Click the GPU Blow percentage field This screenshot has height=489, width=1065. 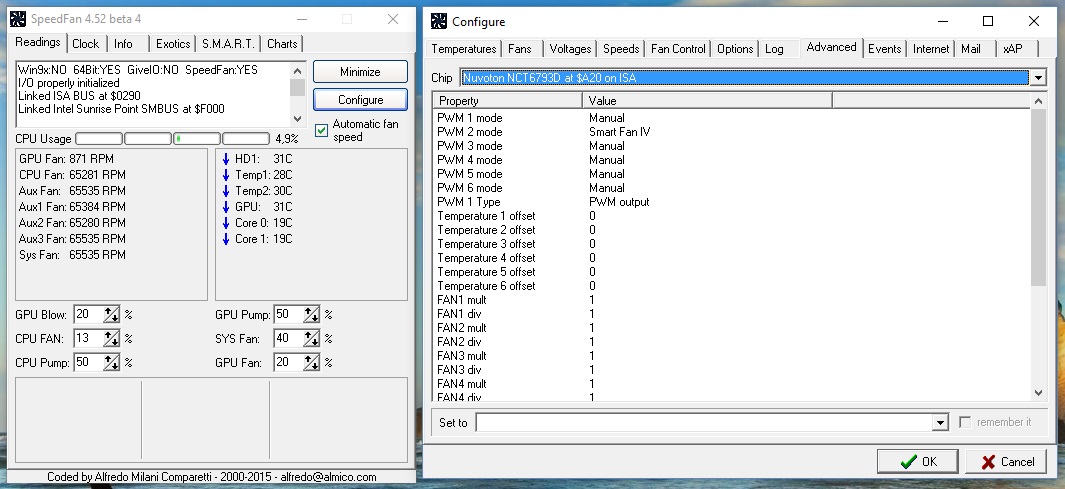click(88, 314)
